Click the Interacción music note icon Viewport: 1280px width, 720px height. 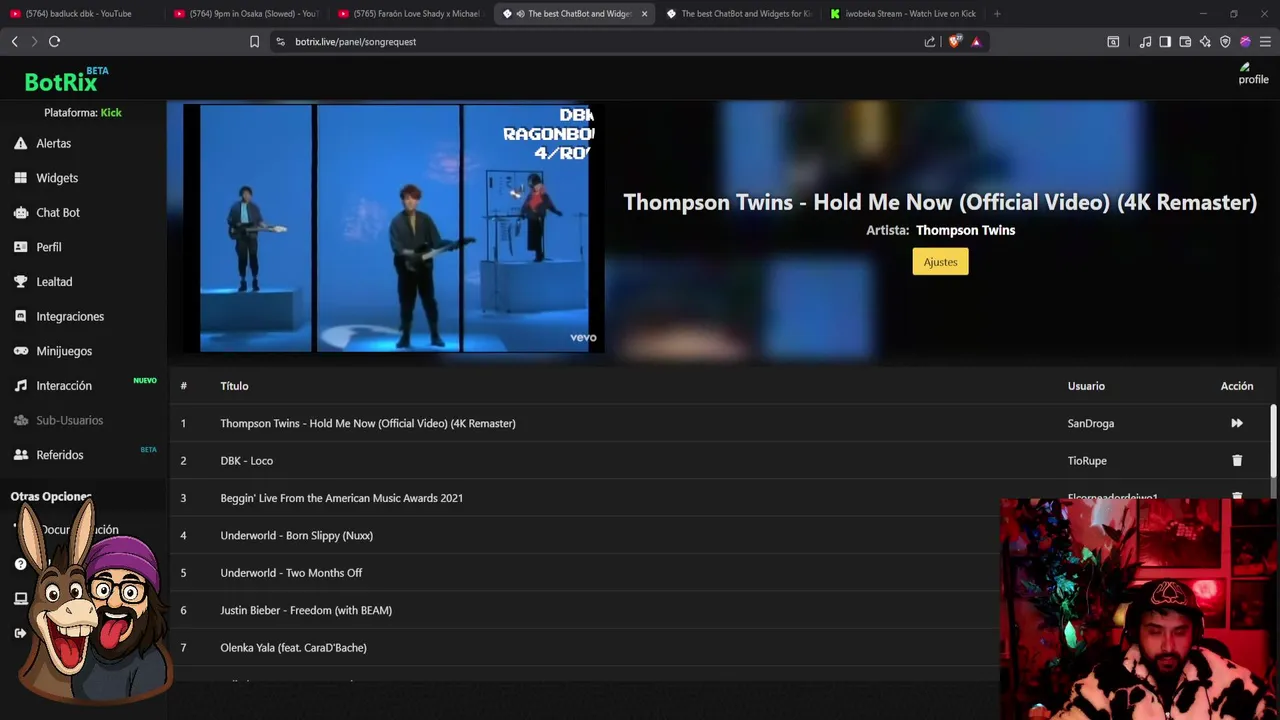pyautogui.click(x=20, y=385)
